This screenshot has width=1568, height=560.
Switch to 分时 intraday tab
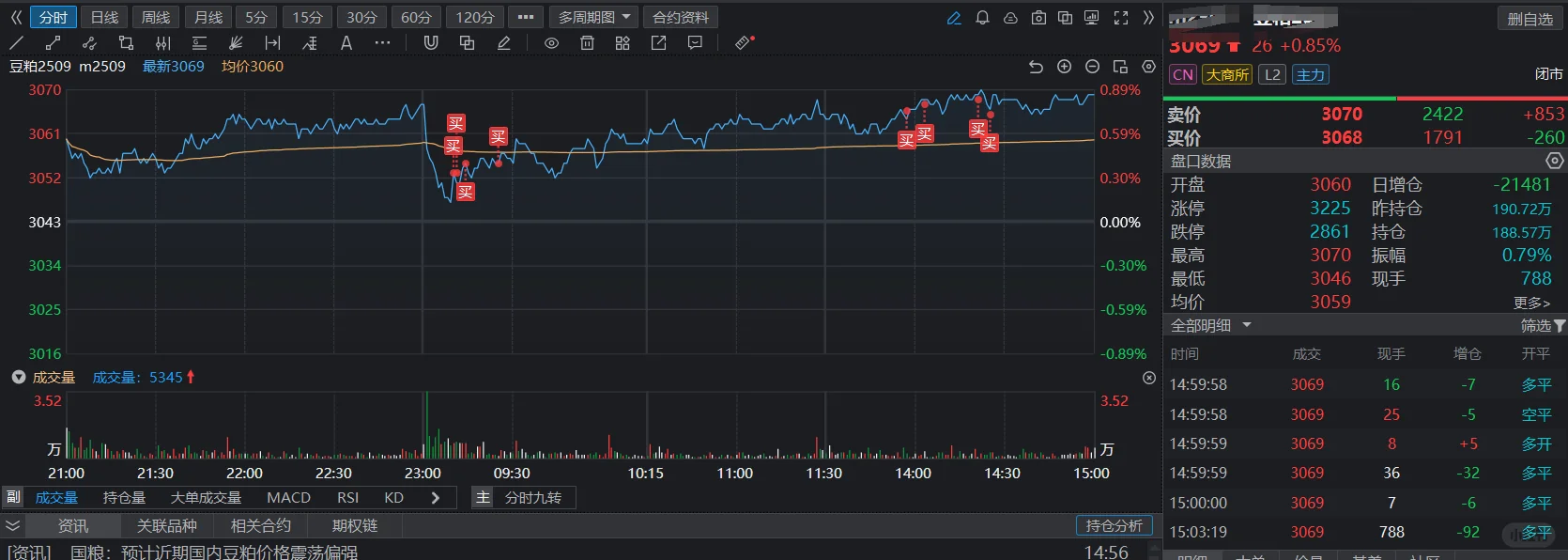click(x=54, y=18)
